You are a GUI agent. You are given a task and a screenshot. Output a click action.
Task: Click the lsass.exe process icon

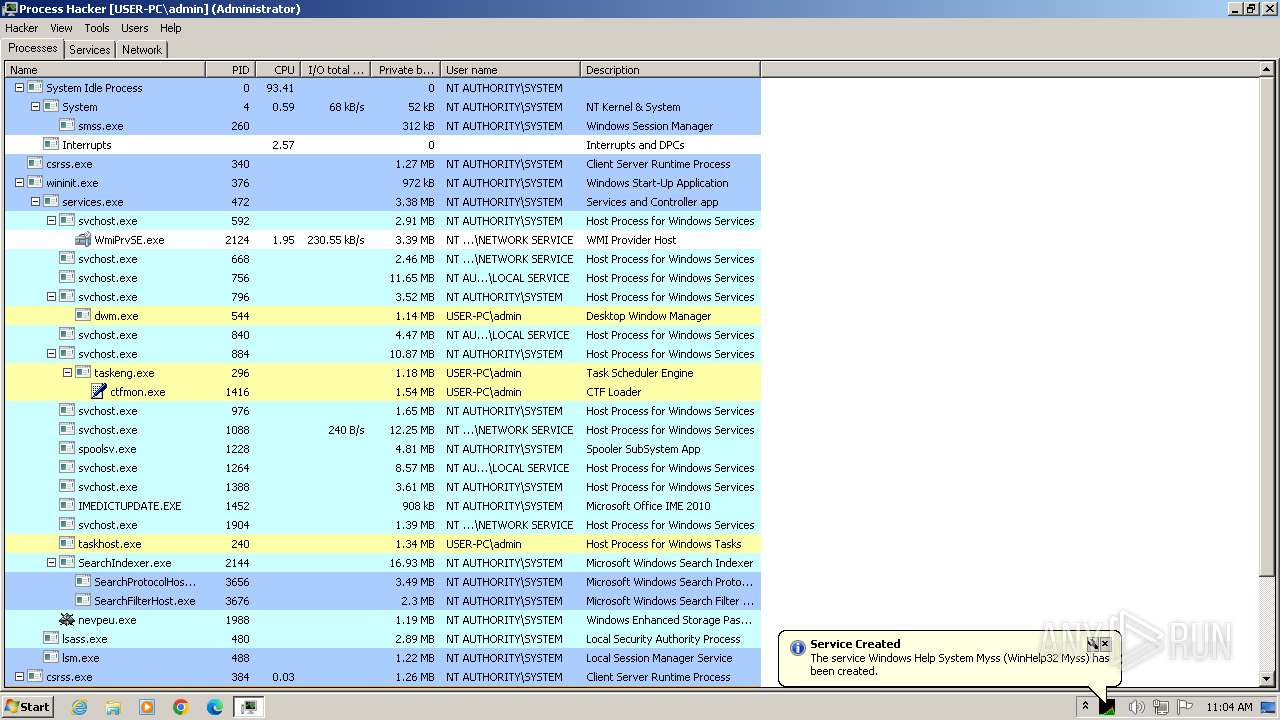pyautogui.click(x=51, y=639)
